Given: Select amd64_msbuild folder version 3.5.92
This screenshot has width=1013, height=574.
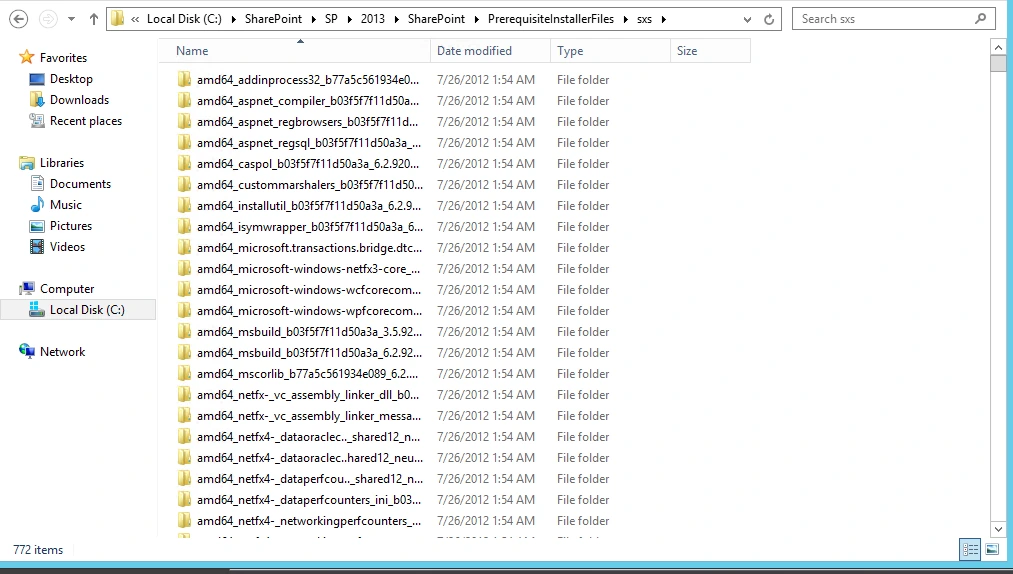Looking at the screenshot, I should coord(309,332).
